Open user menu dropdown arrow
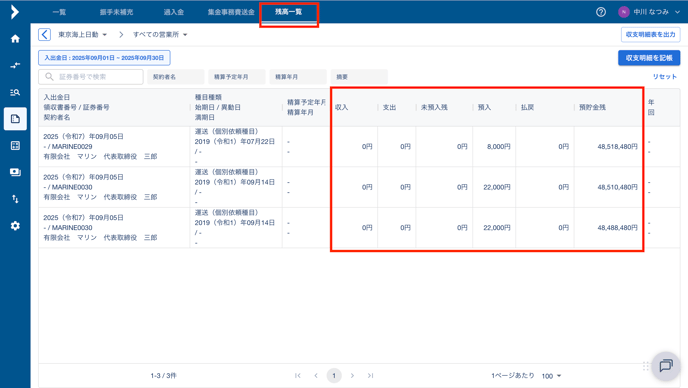The image size is (688, 388). point(677,12)
